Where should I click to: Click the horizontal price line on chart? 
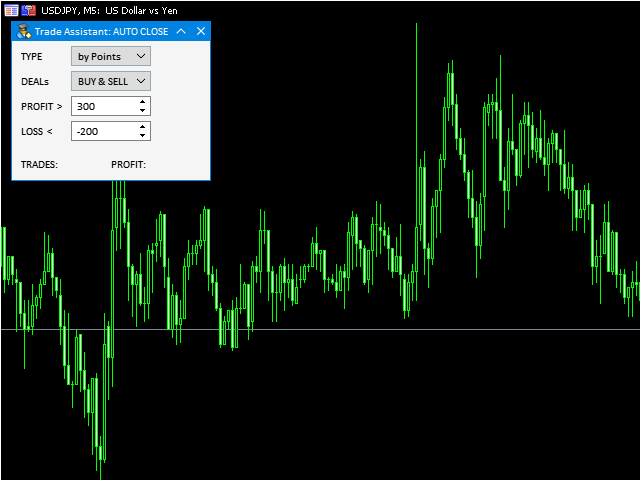400,329
